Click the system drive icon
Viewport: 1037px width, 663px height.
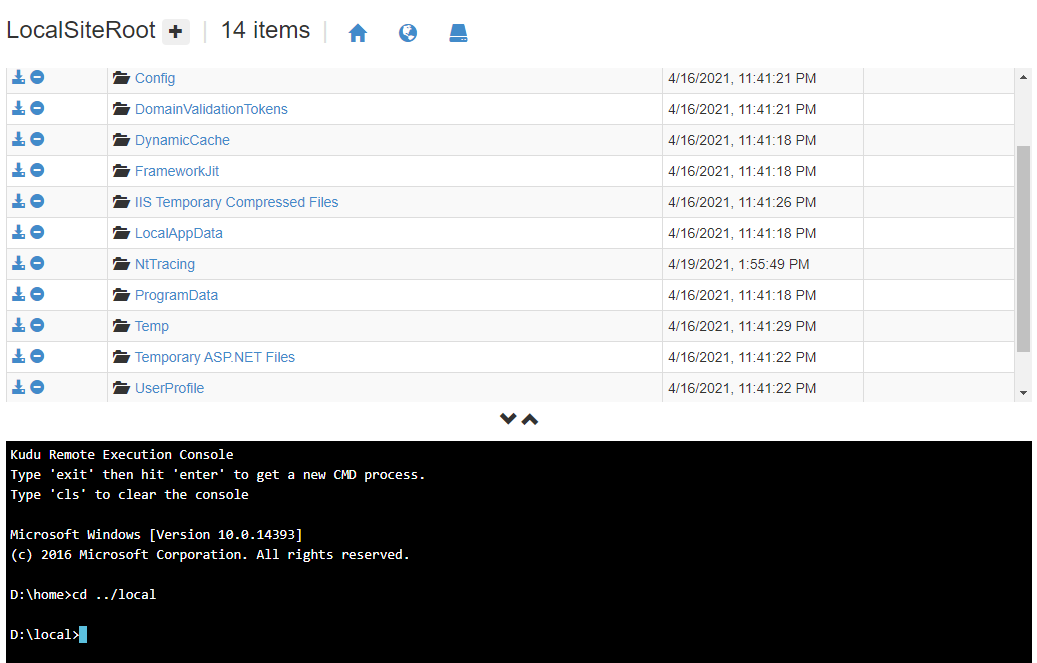458,33
